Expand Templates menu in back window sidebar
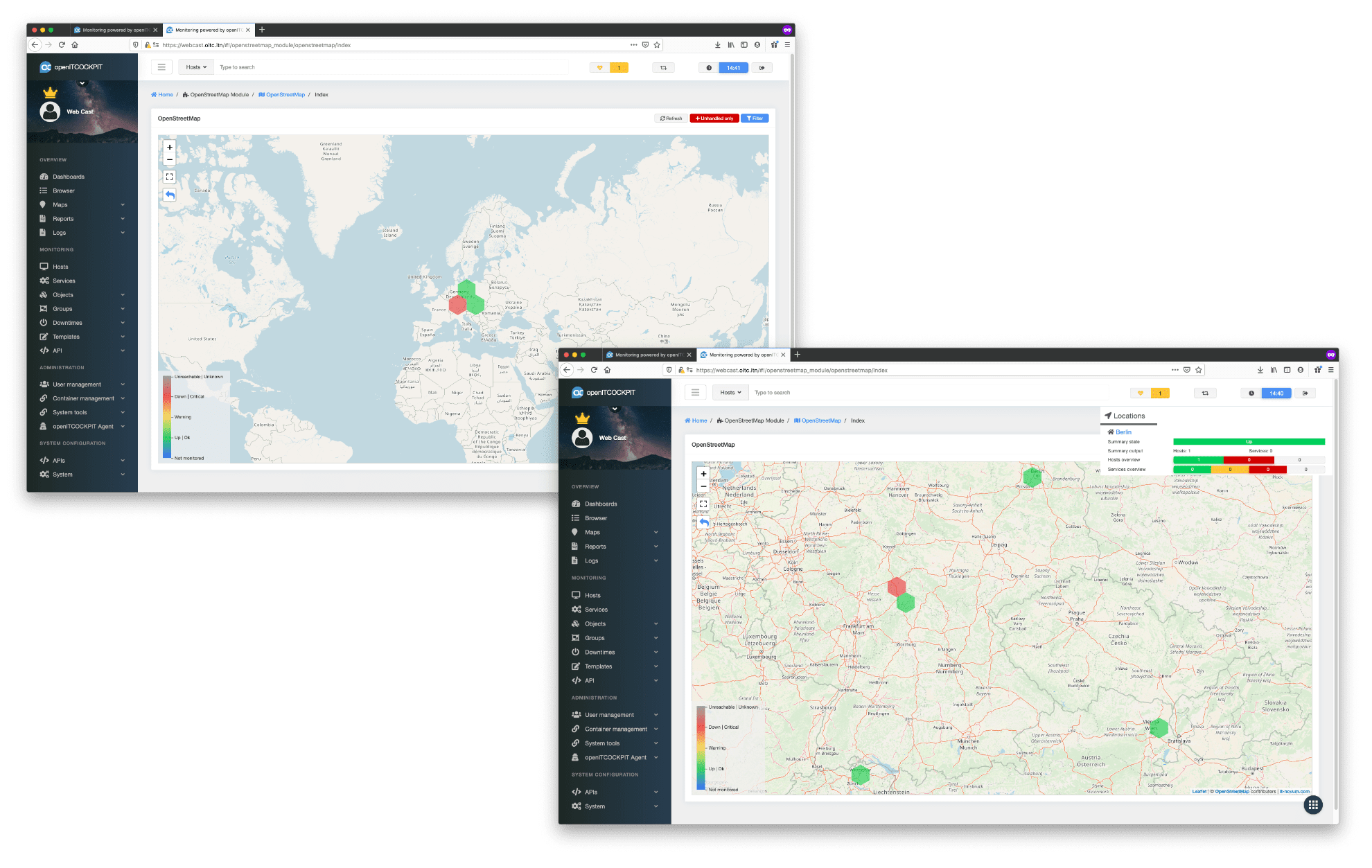Screen dimensions: 1372x868 (x=82, y=337)
